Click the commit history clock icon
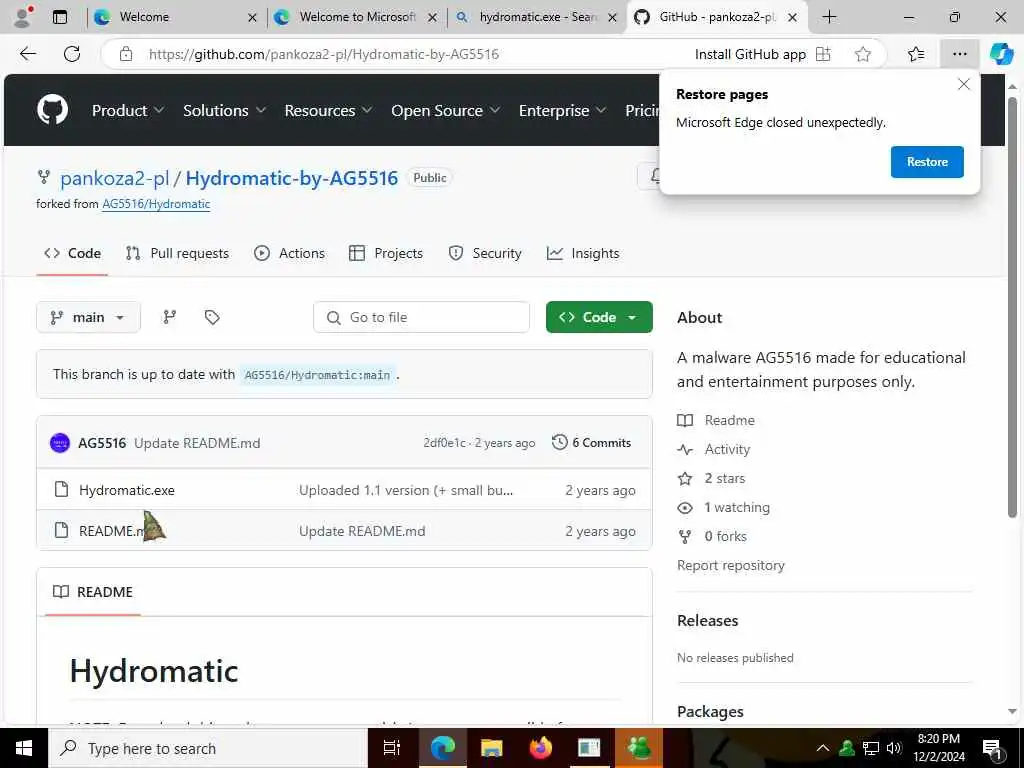Image resolution: width=1024 pixels, height=768 pixels. tap(560, 442)
